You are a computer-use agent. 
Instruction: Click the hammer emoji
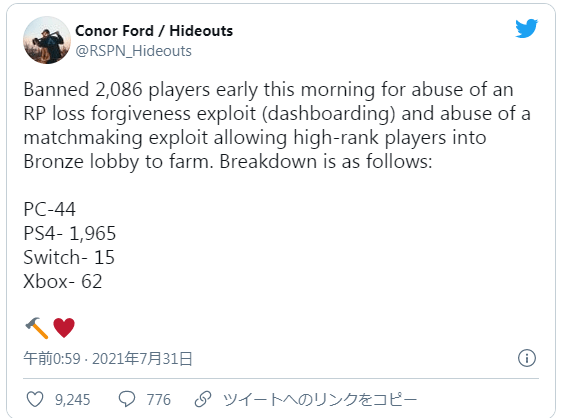pyautogui.click(x=37, y=328)
